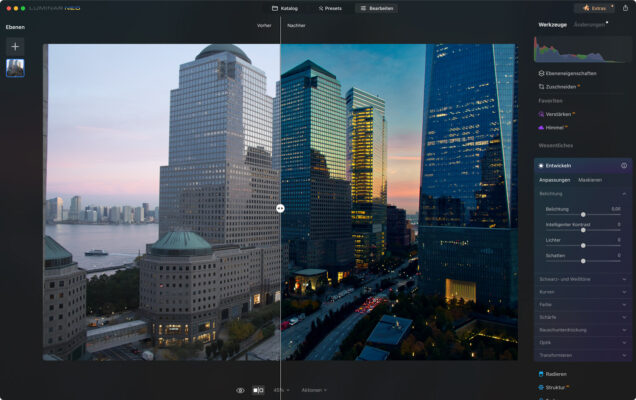
Task: Click the Nachher label
Action: point(296,26)
